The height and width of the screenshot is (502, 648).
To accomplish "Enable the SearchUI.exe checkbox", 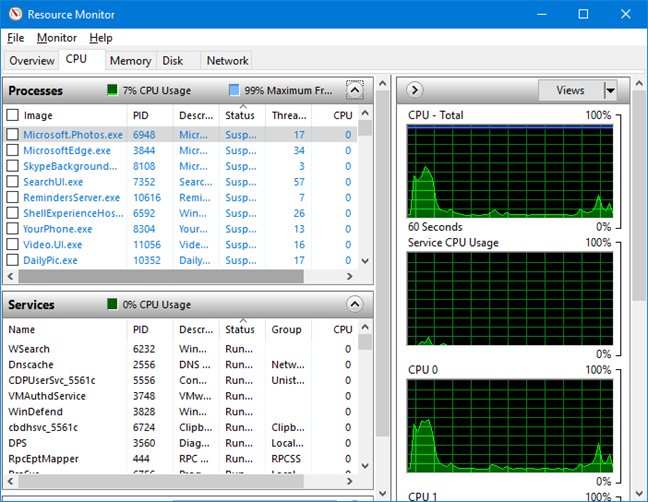I will (12, 182).
